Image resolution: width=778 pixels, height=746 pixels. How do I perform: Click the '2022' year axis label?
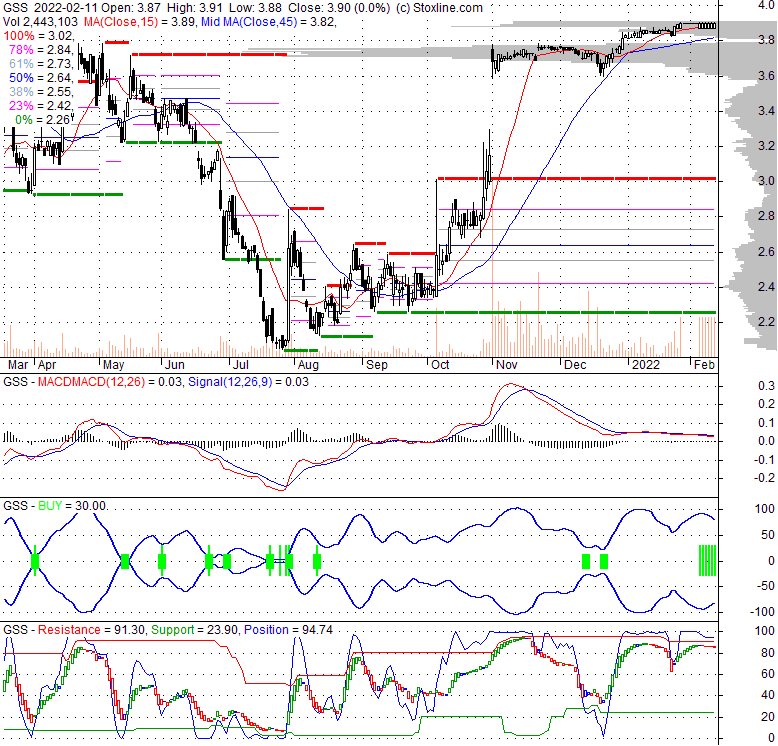pyautogui.click(x=646, y=365)
